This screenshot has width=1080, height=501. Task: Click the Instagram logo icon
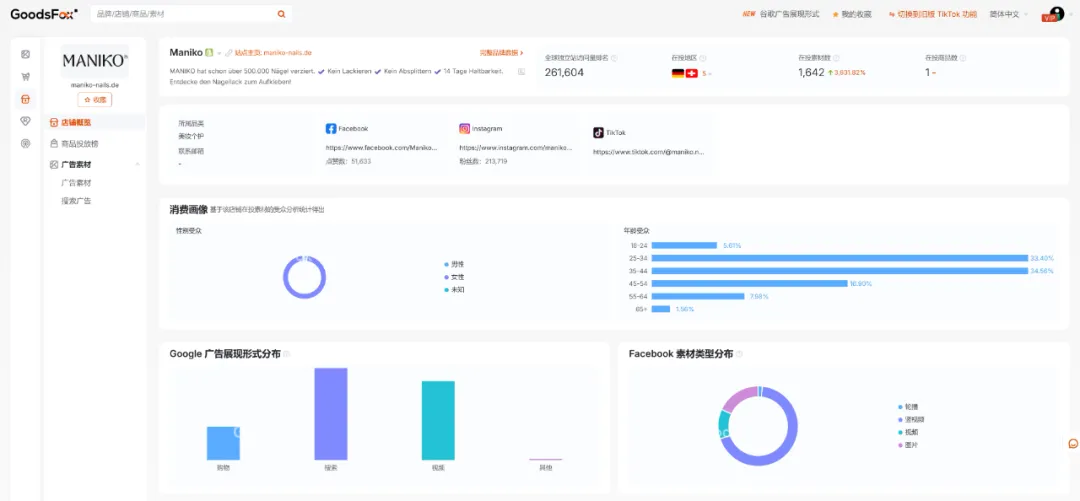[465, 129]
